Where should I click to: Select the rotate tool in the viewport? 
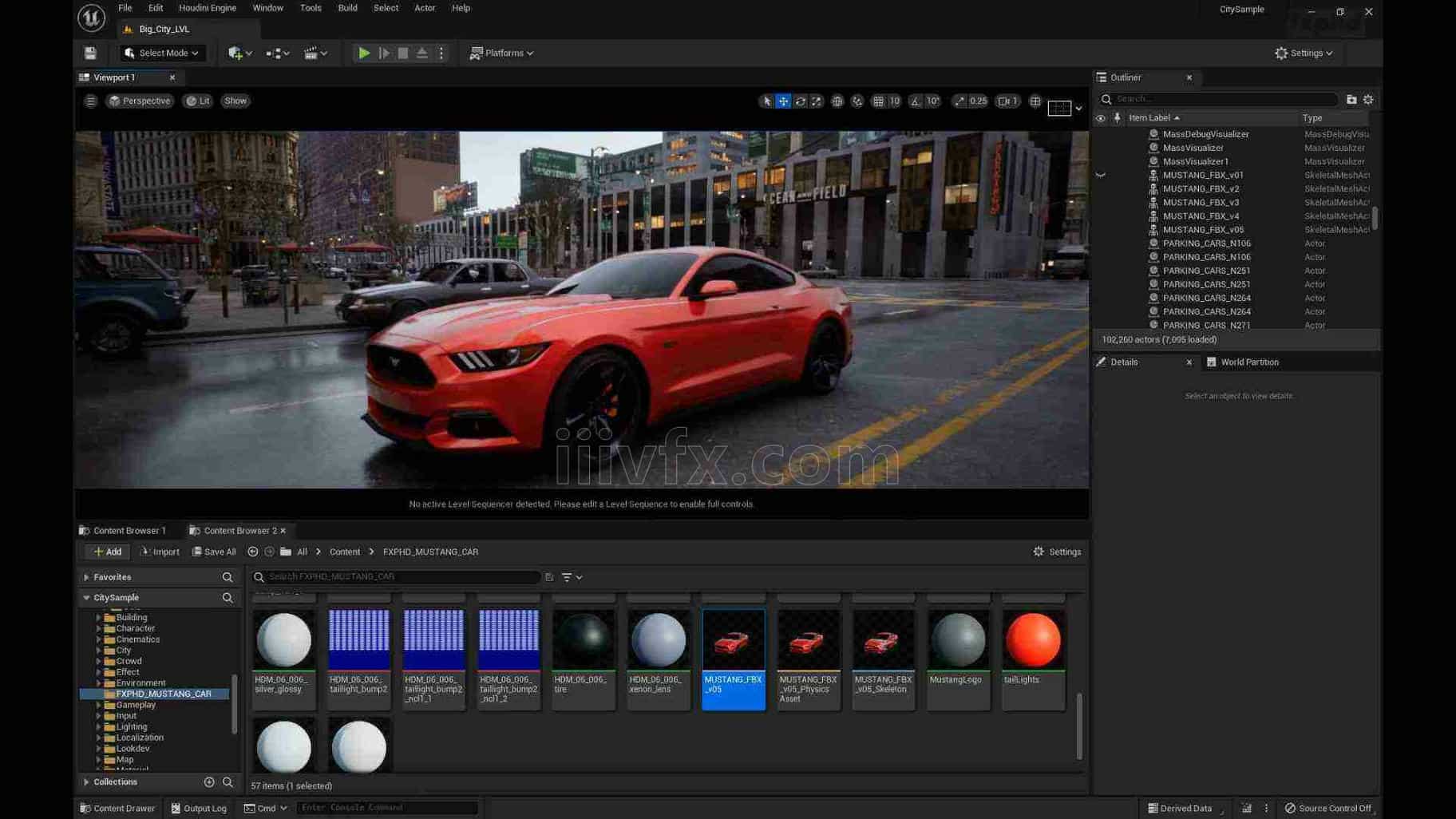point(800,101)
